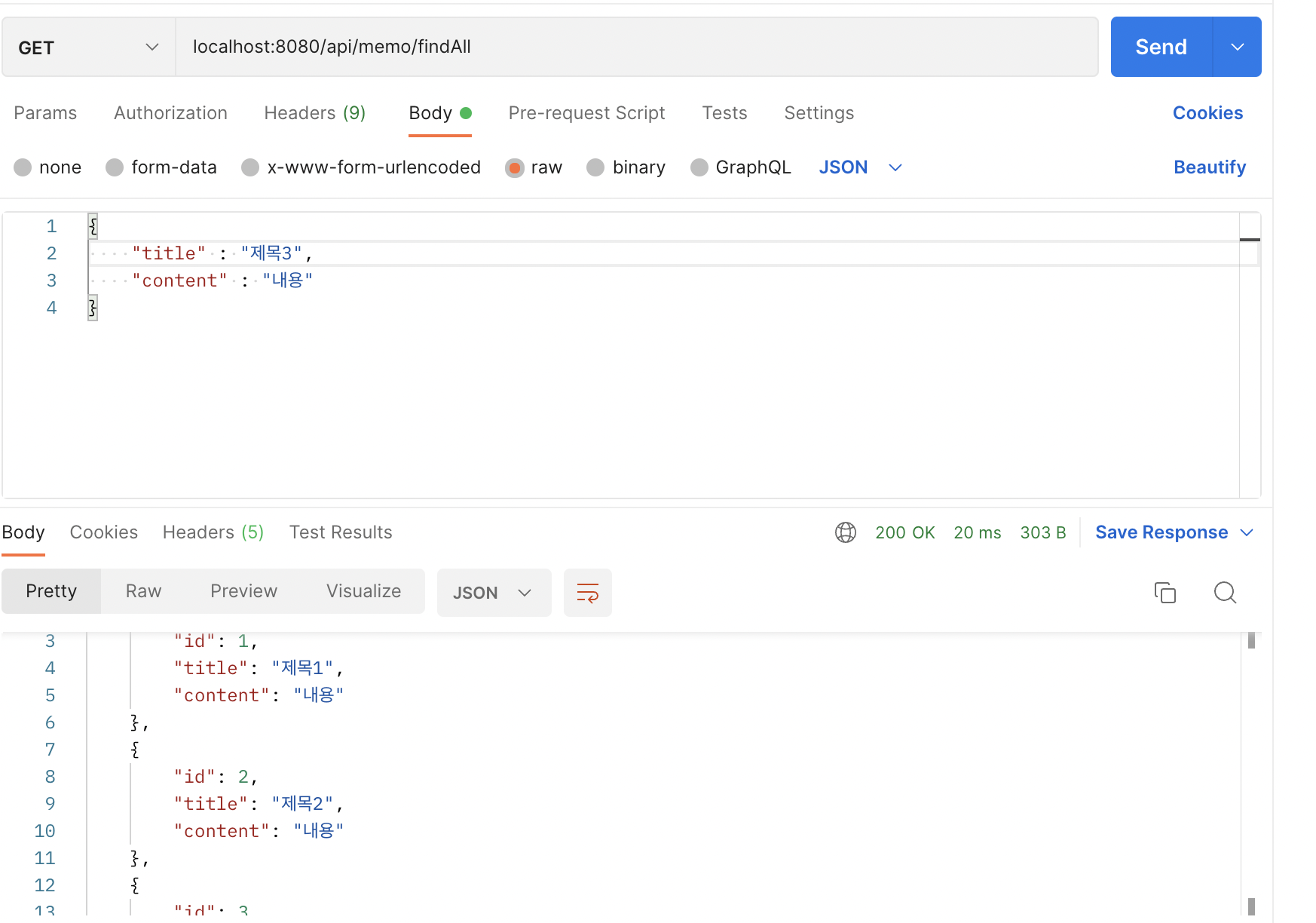Click the "제목3" value in request body
1316x923 pixels.
[271, 253]
